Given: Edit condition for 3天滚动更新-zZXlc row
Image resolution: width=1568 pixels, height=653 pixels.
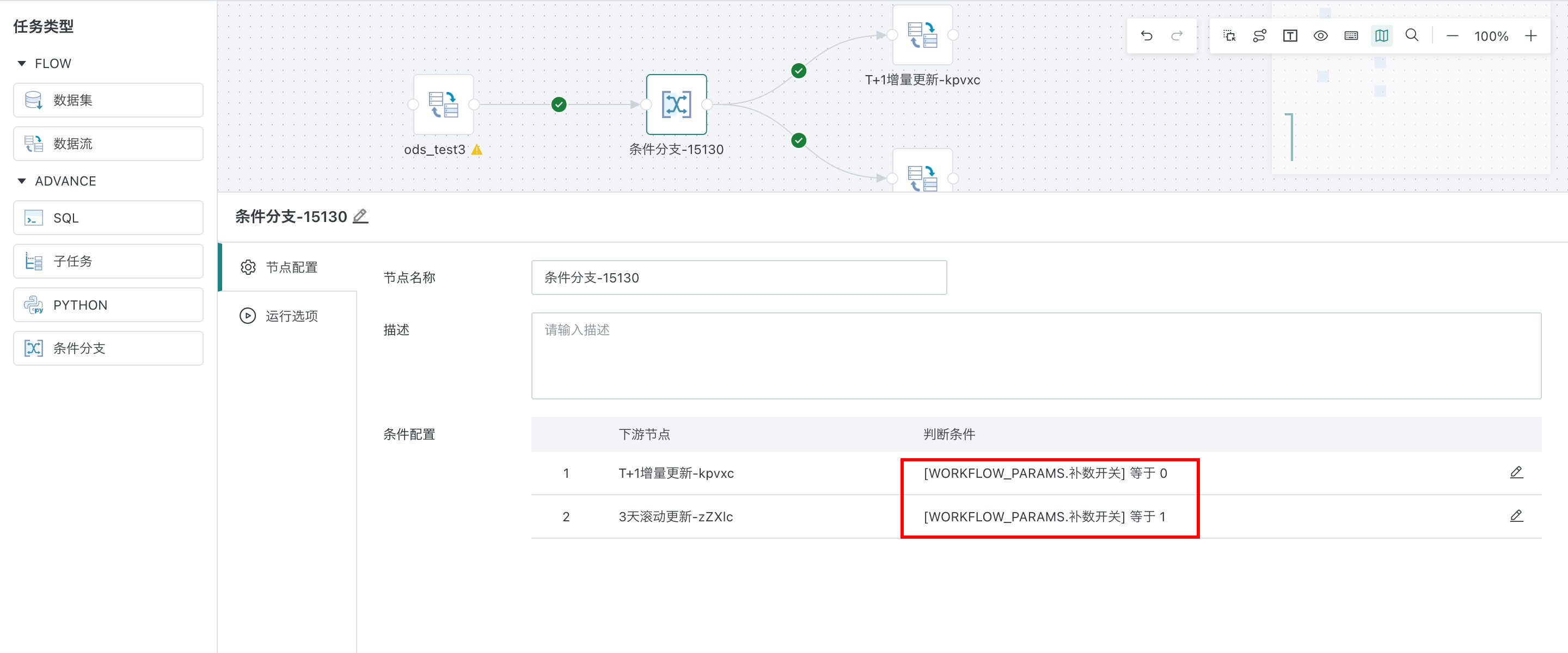Looking at the screenshot, I should coord(1516,516).
